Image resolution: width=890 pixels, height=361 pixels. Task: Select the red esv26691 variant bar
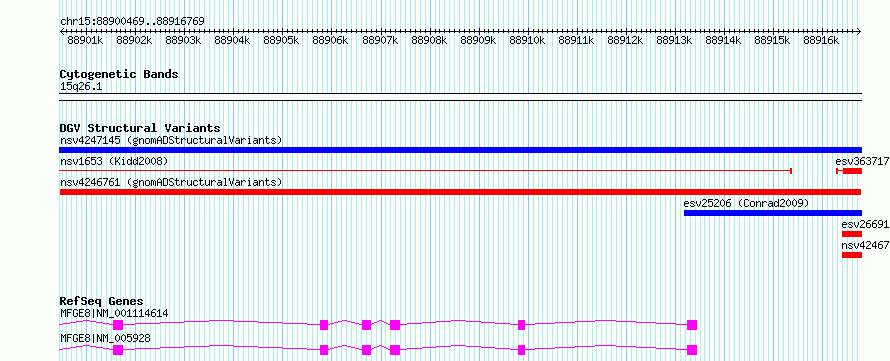point(851,234)
